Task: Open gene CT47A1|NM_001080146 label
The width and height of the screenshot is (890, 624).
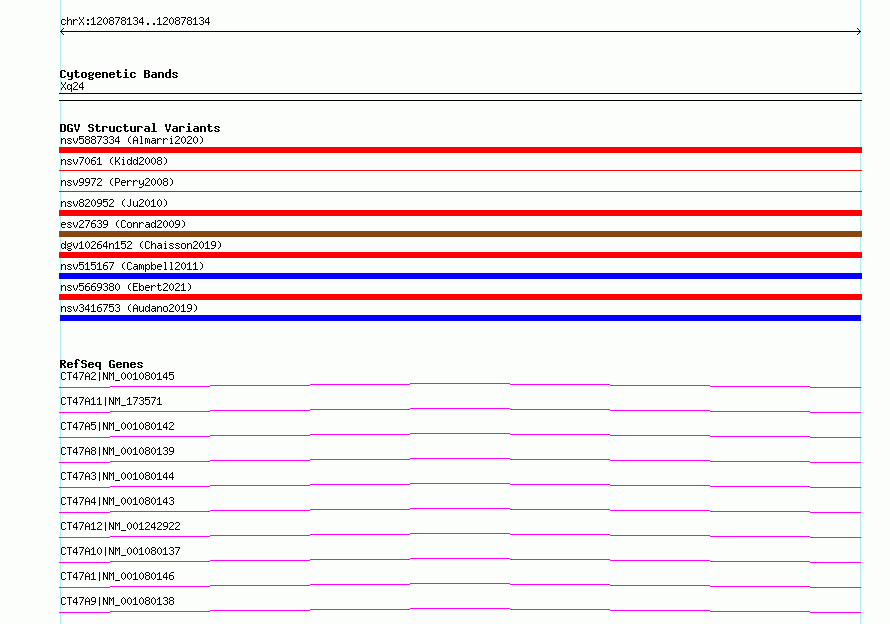Action: (117, 576)
